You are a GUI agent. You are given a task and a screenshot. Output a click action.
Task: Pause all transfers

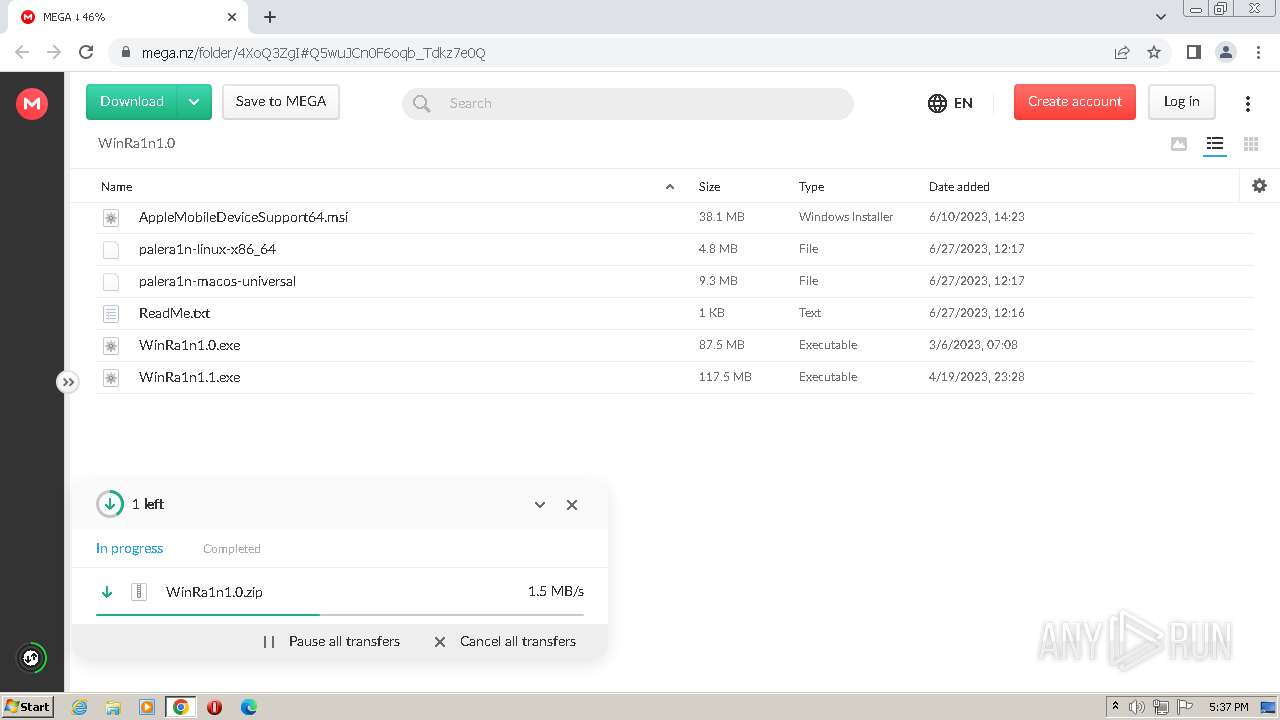[331, 641]
